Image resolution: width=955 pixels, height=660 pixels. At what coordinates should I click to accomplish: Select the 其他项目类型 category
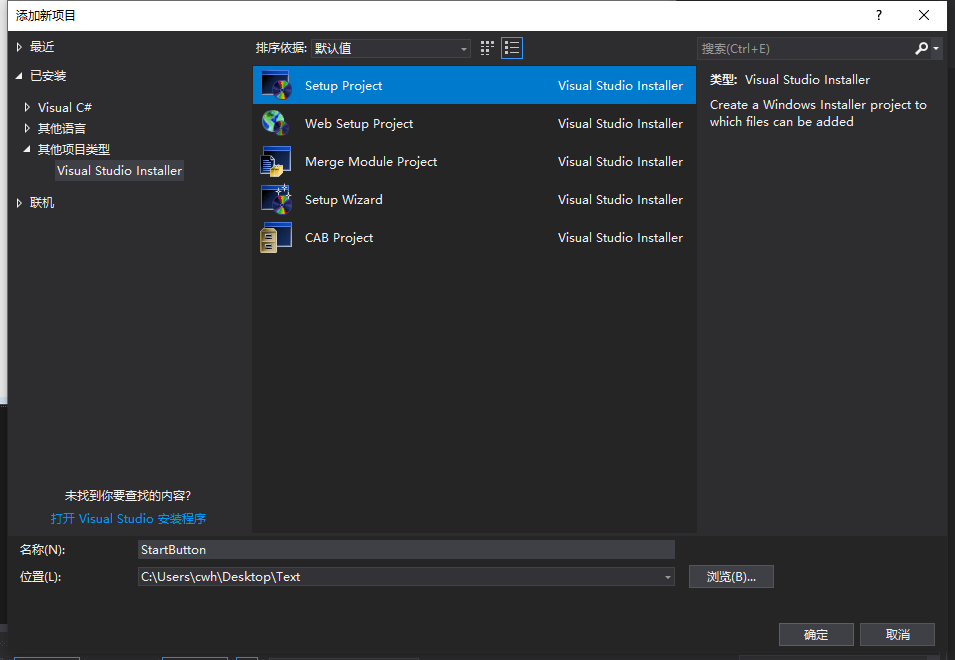(x=74, y=149)
